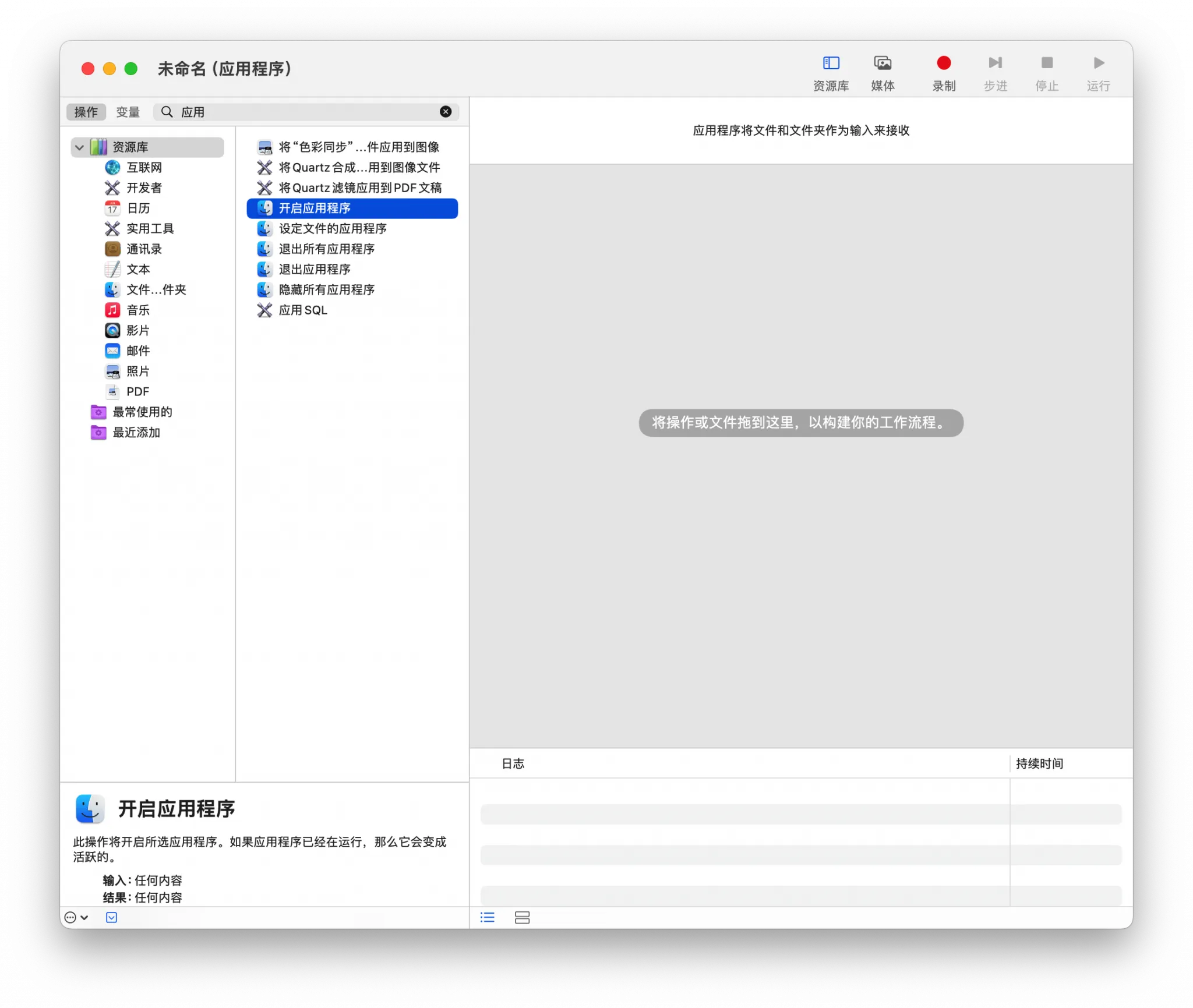Select the 退出所有应用程序 action
The image size is (1193, 1008).
[327, 249]
